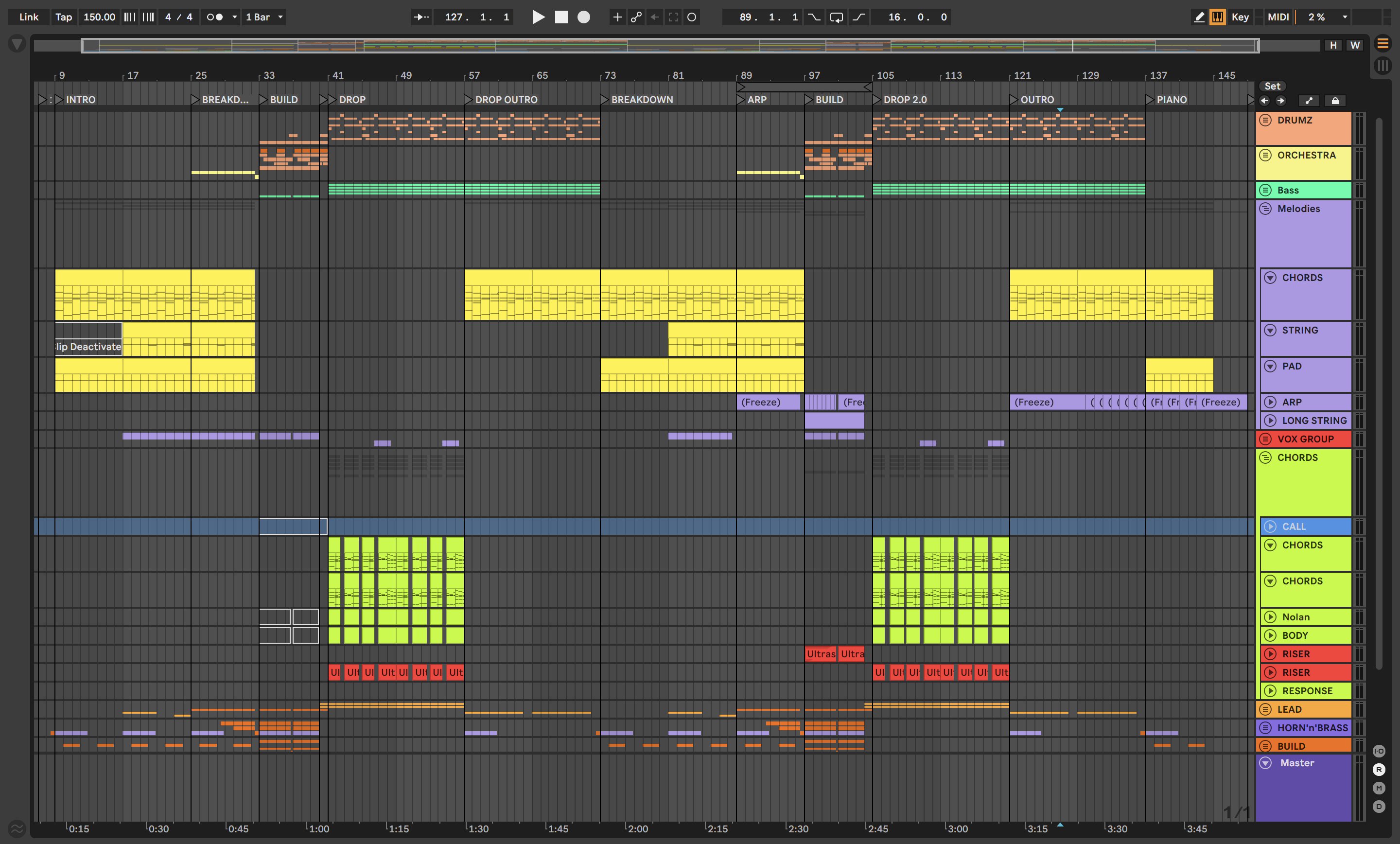Select the LONG STRING track header

coord(1306,421)
